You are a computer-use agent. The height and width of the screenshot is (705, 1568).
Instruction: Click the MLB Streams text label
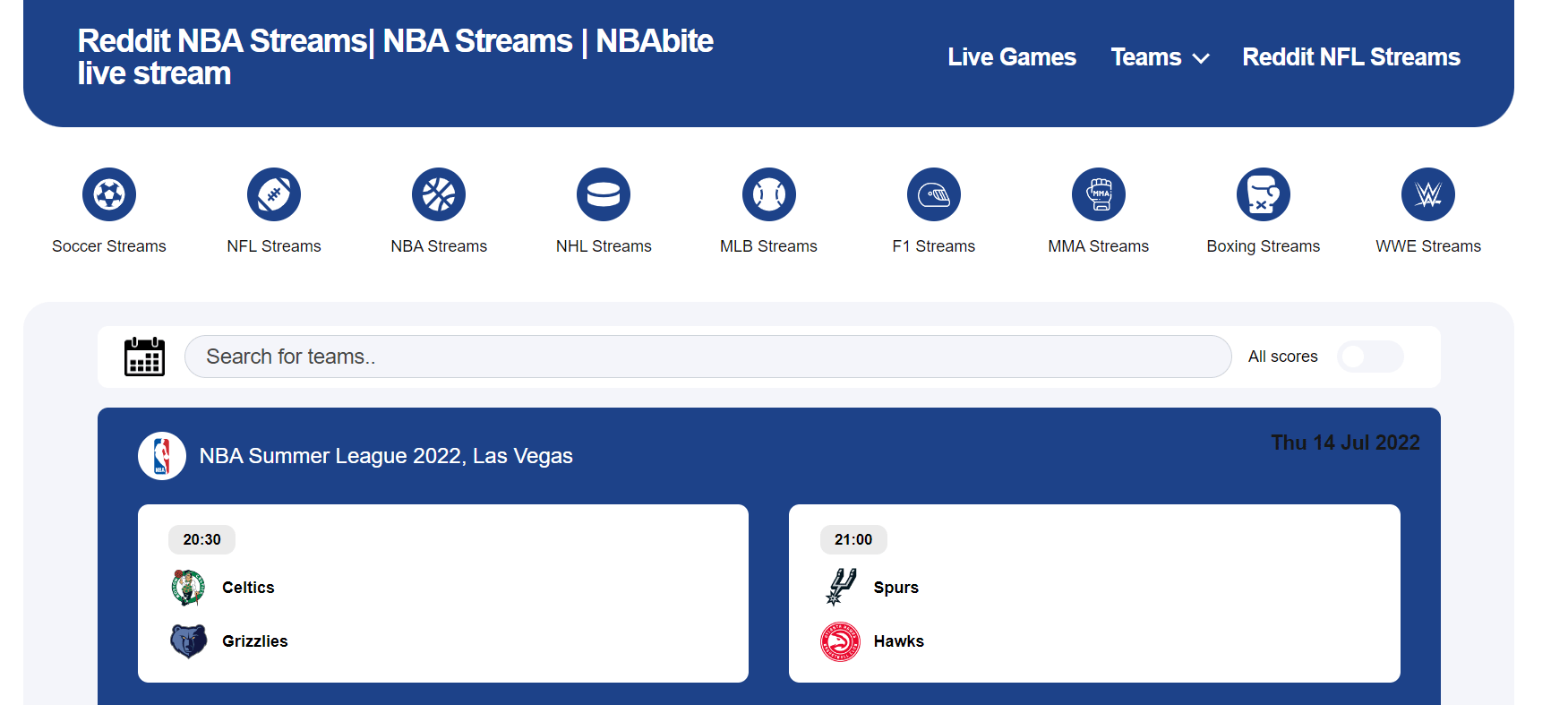pos(769,246)
